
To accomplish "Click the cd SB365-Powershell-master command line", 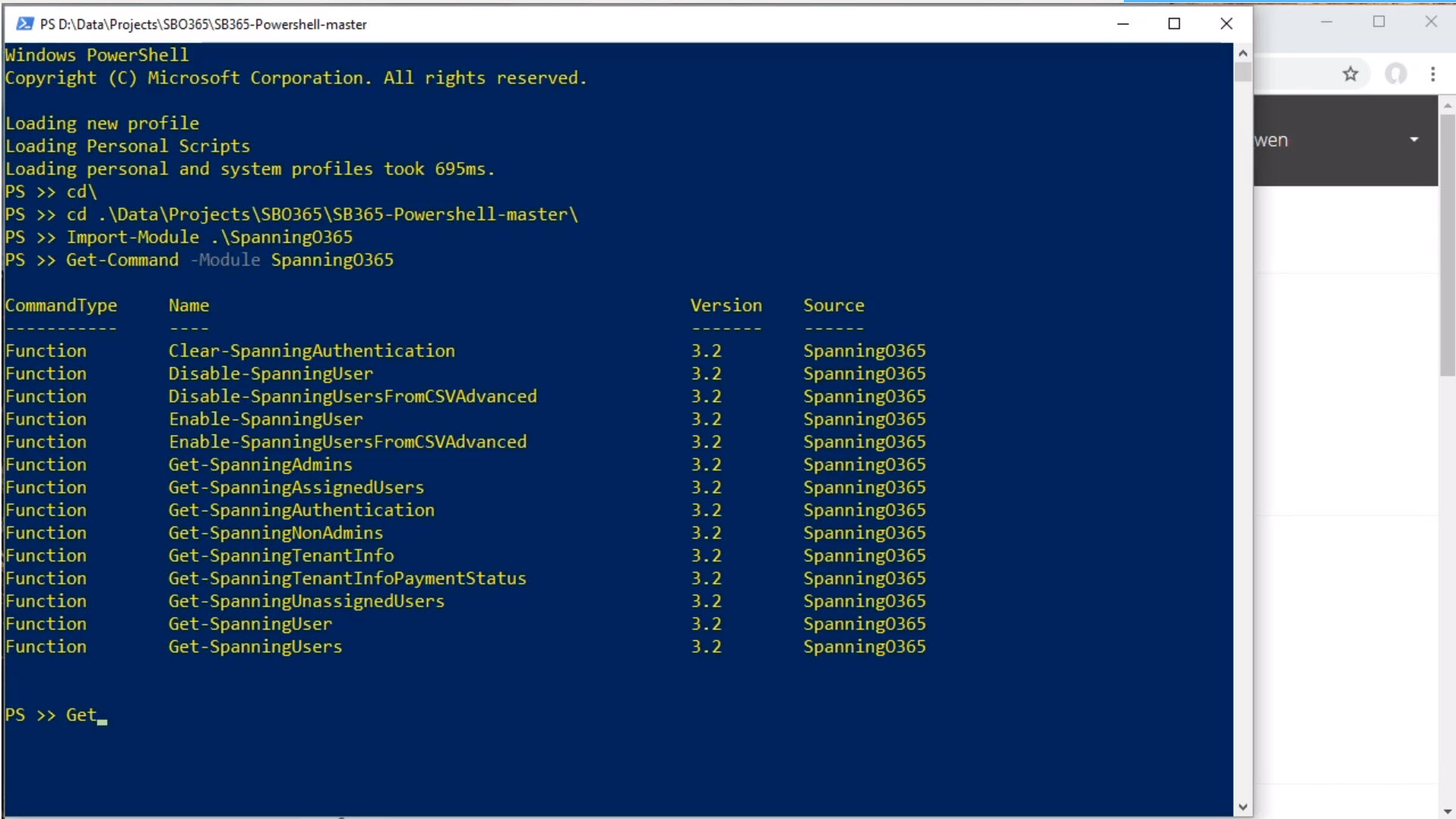I will [292, 215].
